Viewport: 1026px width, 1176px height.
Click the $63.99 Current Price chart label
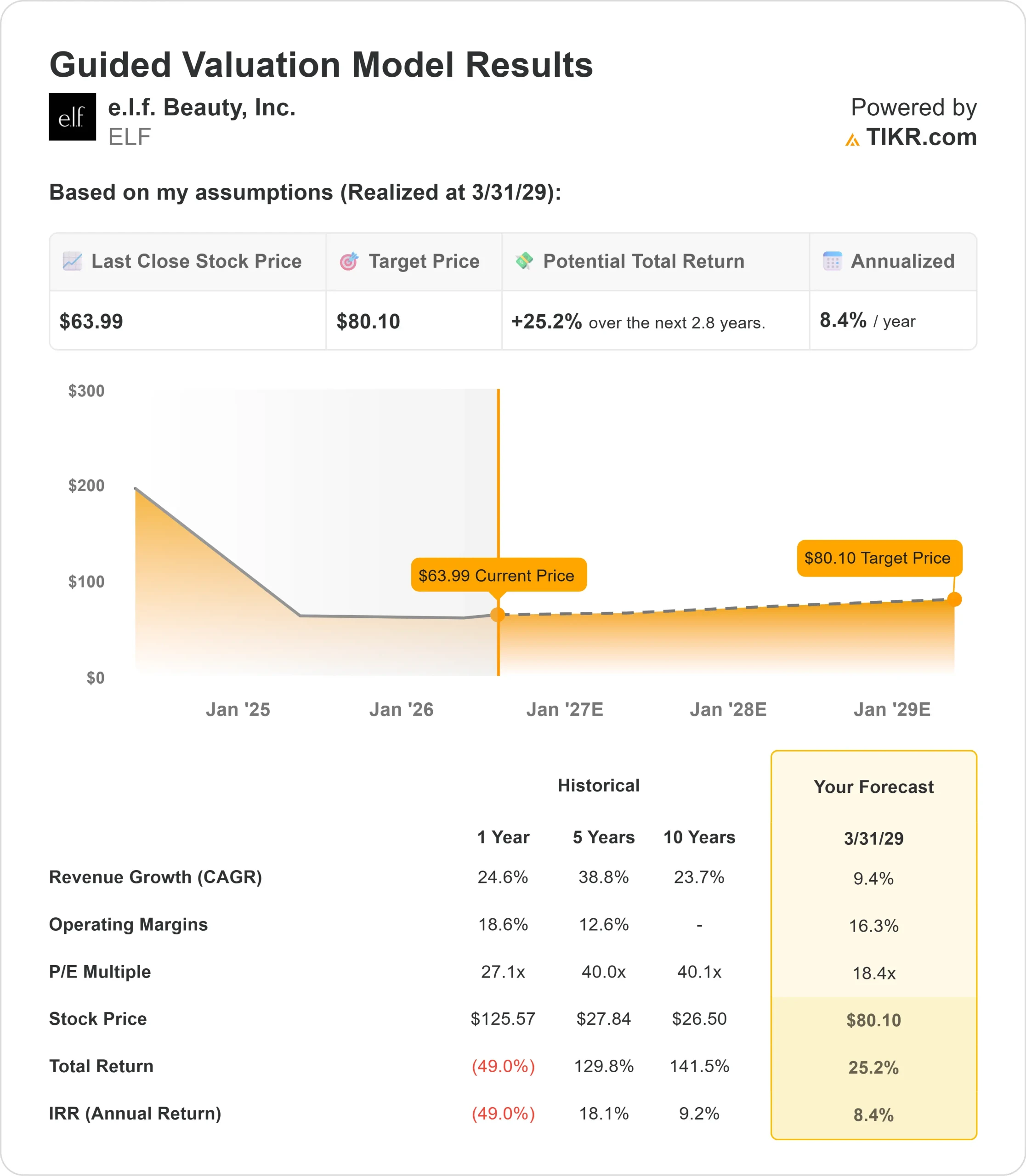coord(499,575)
